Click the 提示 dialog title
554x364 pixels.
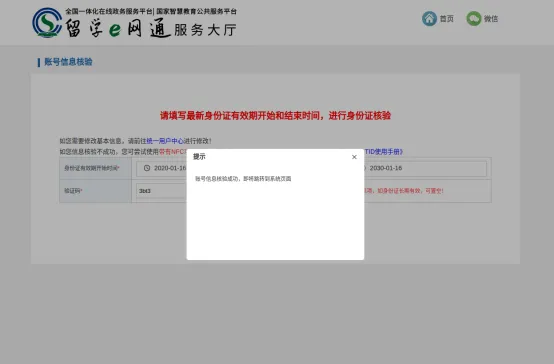[199, 157]
